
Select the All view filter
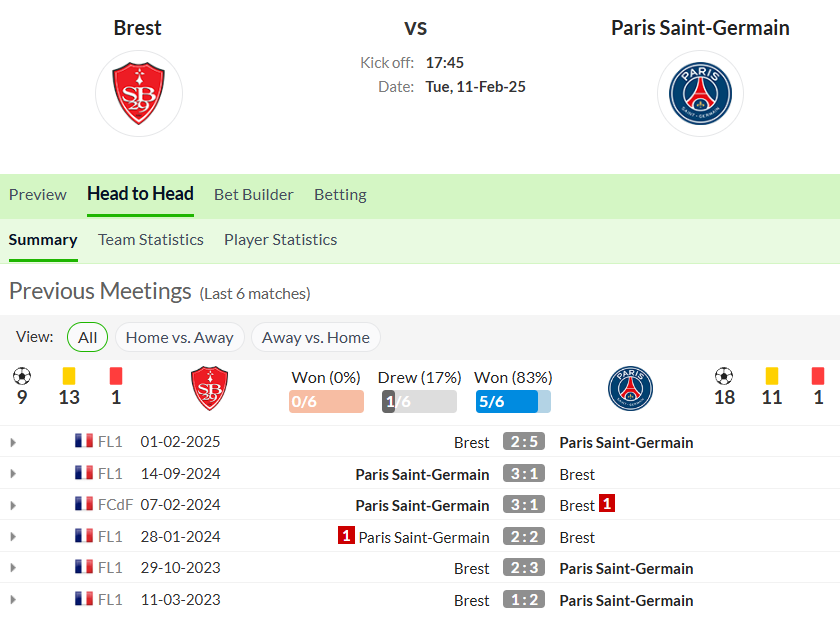[87, 337]
